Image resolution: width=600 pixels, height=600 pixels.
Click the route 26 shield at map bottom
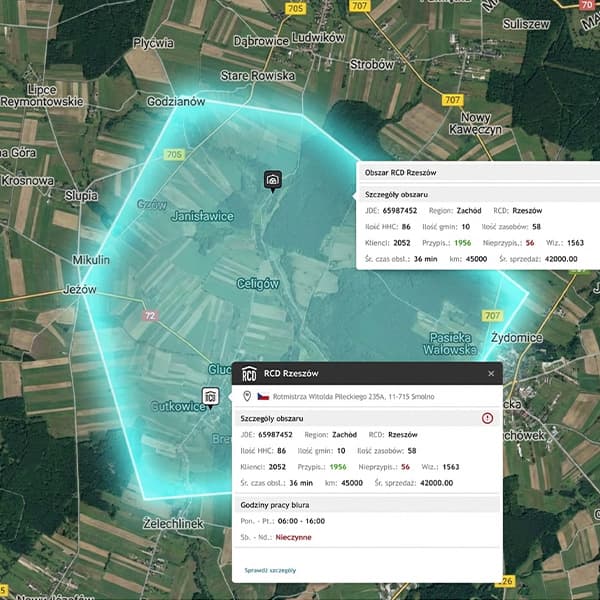506,581
